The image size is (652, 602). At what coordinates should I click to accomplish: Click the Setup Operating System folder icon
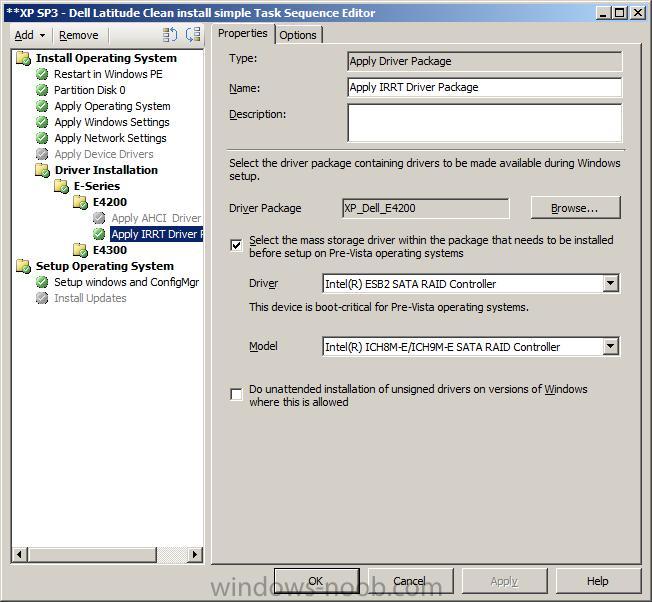click(24, 266)
